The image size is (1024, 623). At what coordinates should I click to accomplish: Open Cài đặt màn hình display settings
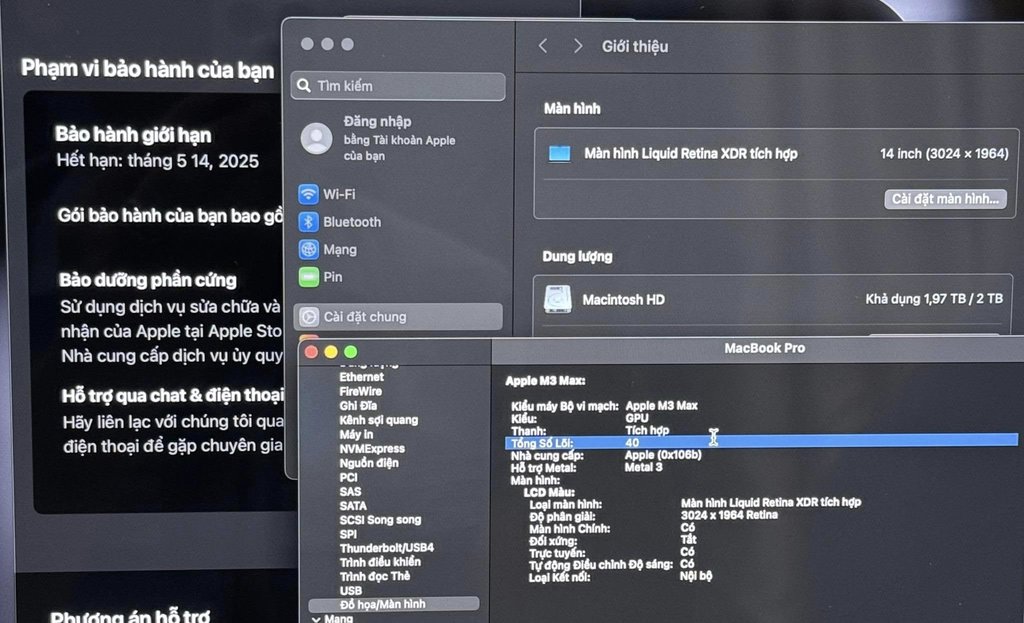pyautogui.click(x=945, y=199)
